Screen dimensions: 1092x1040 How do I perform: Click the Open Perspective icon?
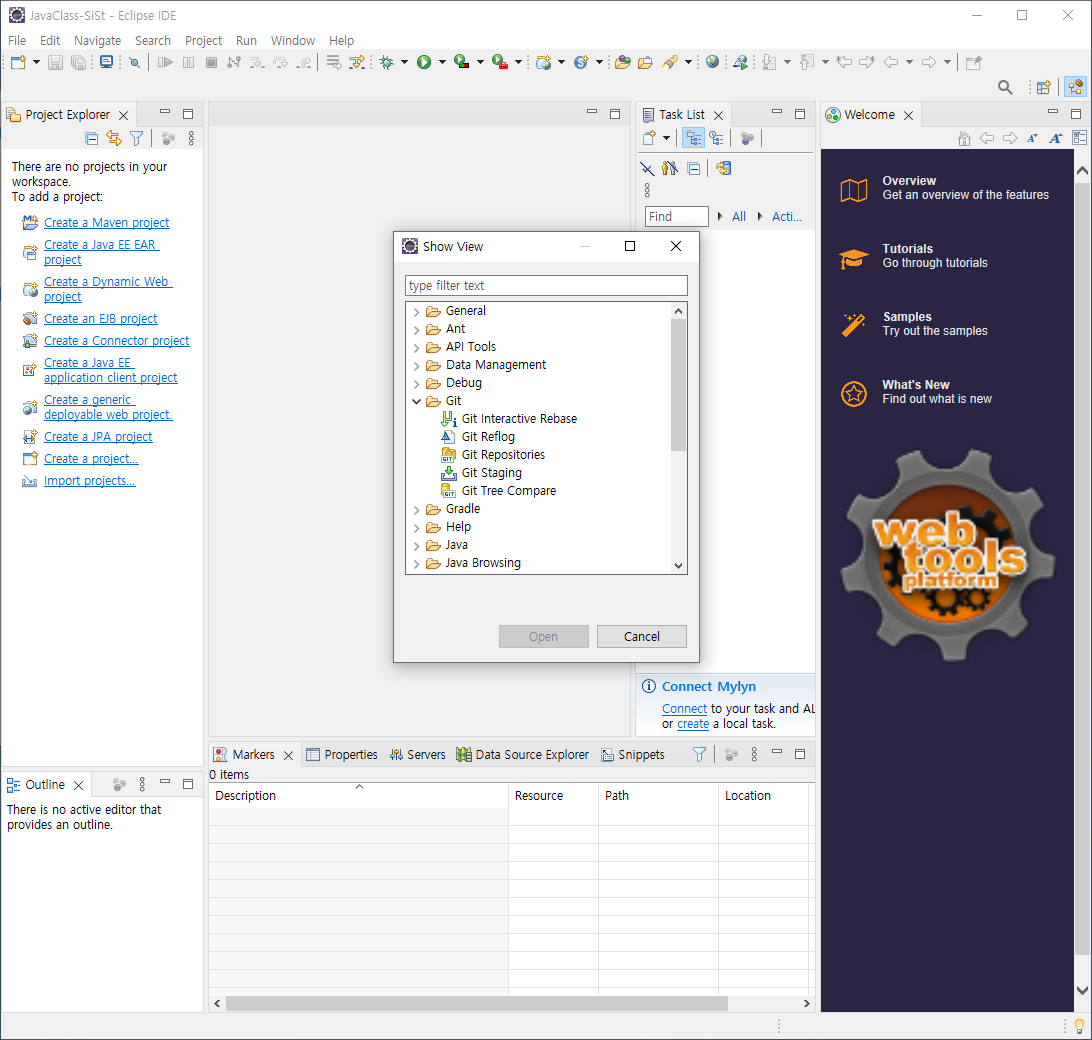[x=1043, y=87]
